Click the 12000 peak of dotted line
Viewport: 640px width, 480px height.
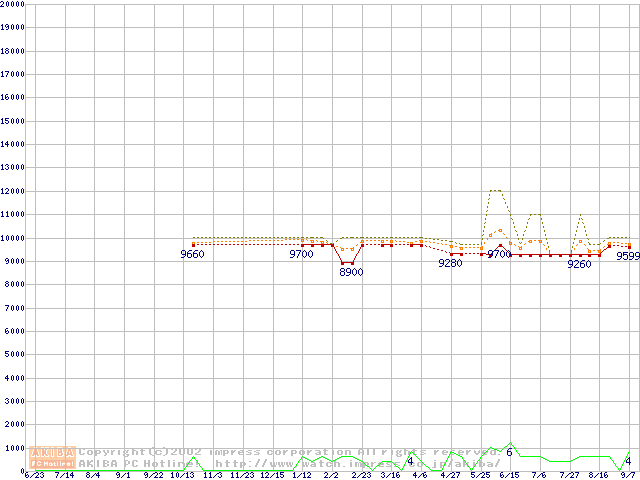click(x=495, y=190)
